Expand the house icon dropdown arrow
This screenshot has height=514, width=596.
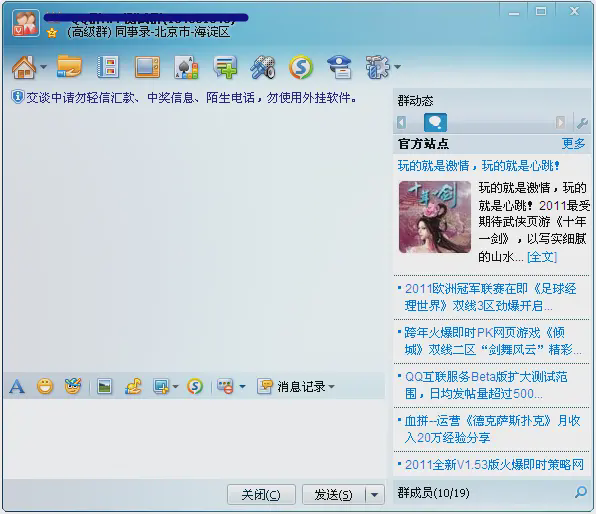[x=43, y=67]
